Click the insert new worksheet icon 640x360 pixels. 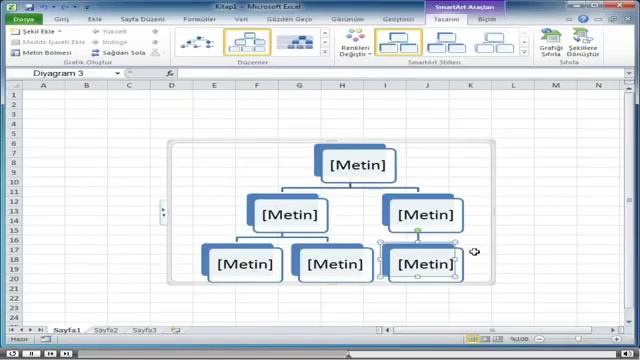pyautogui.click(x=176, y=330)
